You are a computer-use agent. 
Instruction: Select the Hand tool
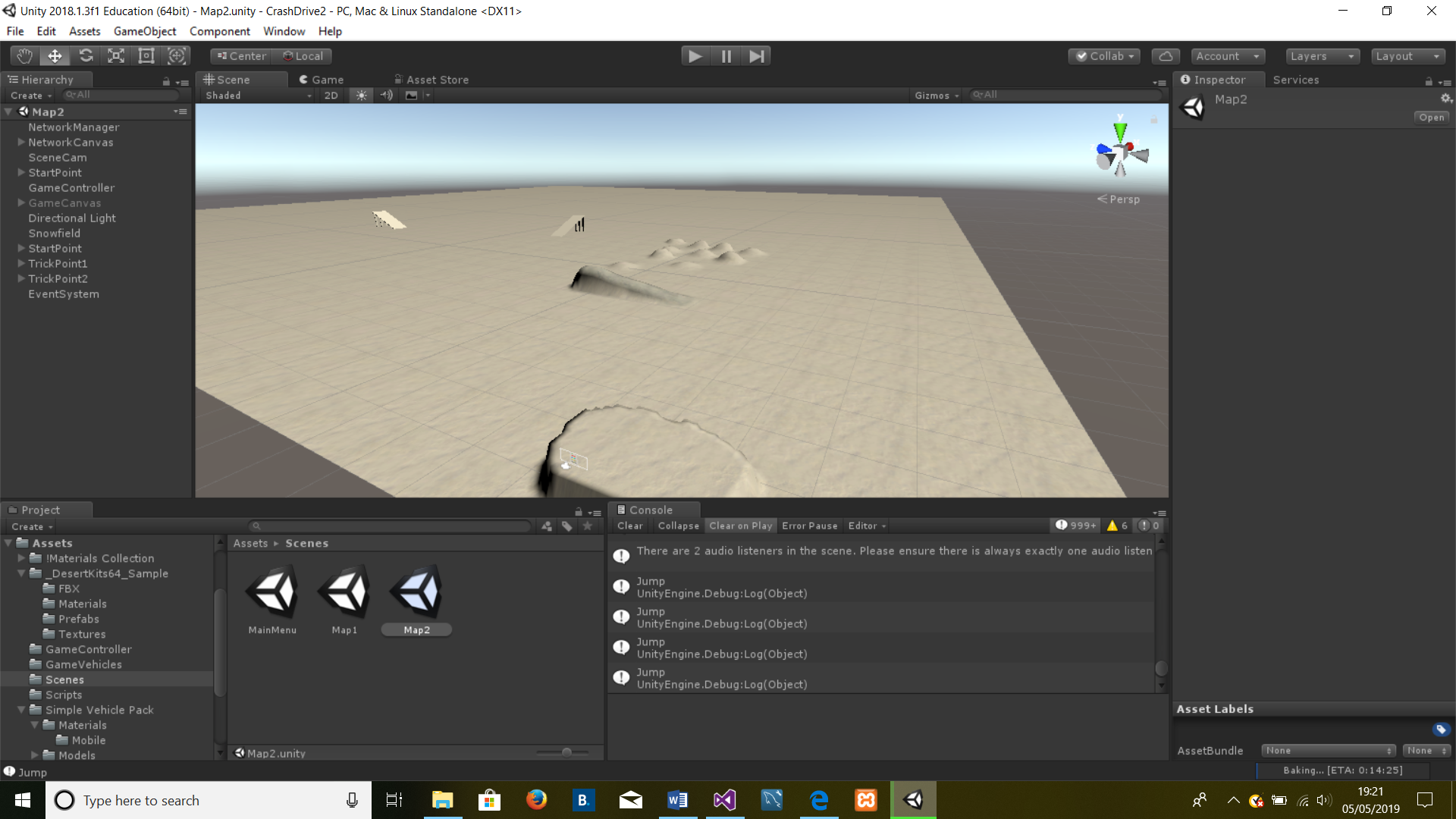pyautogui.click(x=24, y=55)
